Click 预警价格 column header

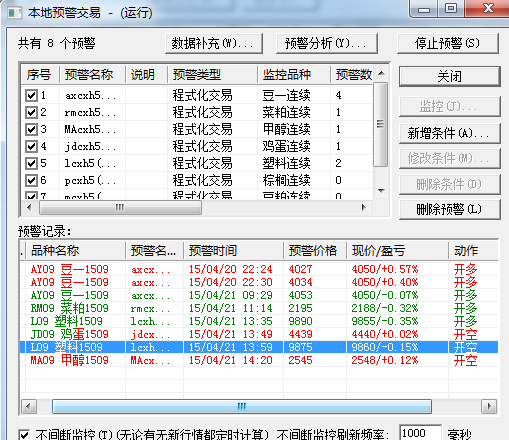(x=315, y=250)
